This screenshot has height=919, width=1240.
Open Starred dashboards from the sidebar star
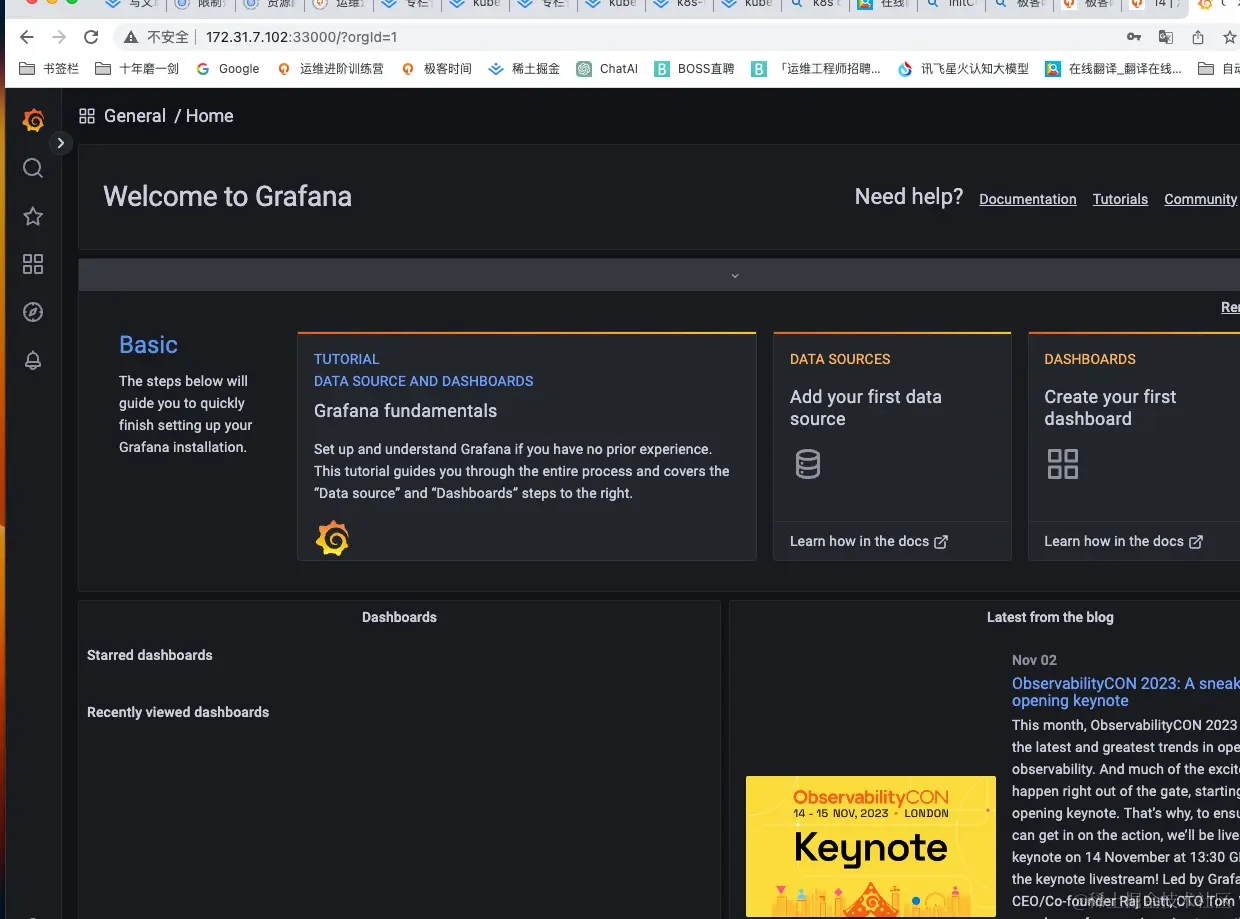coord(33,216)
